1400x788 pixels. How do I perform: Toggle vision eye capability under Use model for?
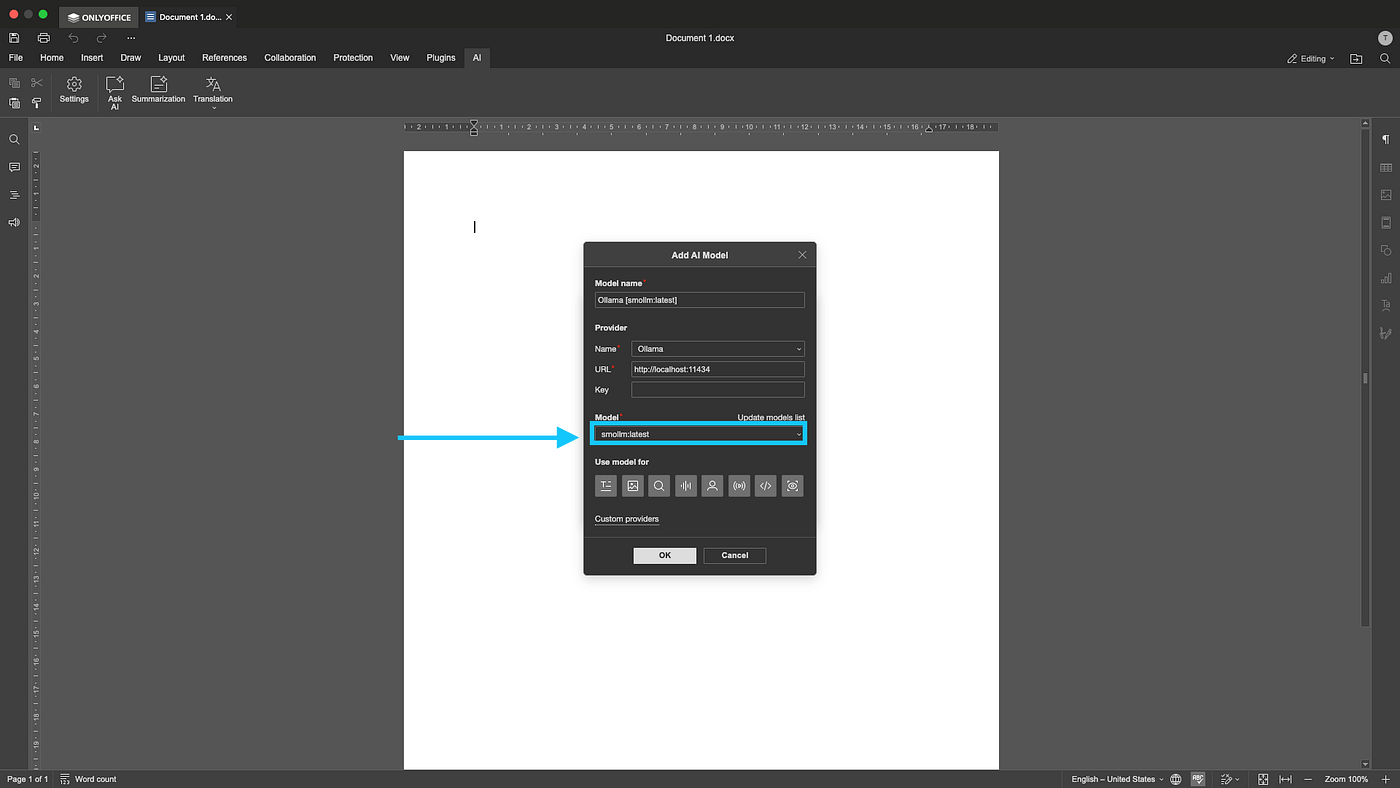pos(792,486)
